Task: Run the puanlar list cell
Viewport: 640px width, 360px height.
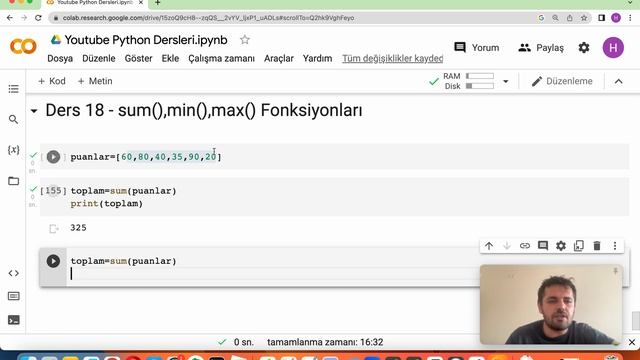Action: (53, 157)
